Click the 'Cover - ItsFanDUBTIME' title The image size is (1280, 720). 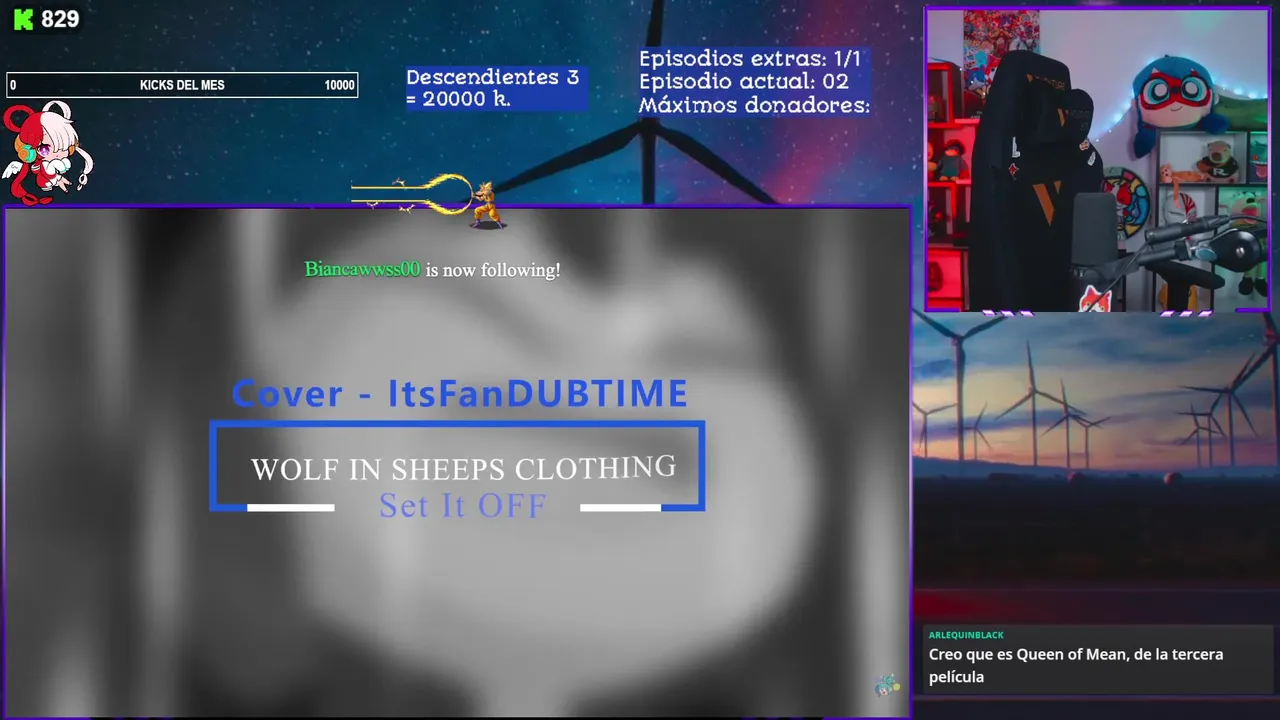point(460,393)
